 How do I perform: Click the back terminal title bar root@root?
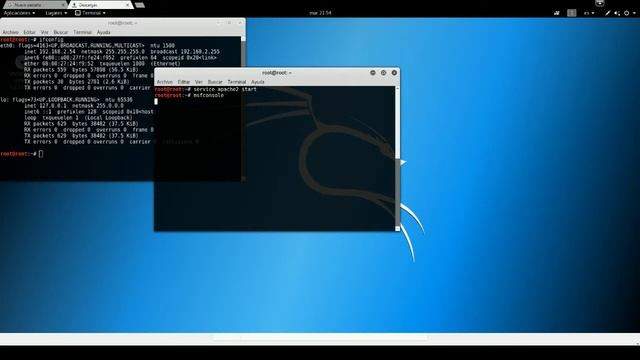point(122,23)
